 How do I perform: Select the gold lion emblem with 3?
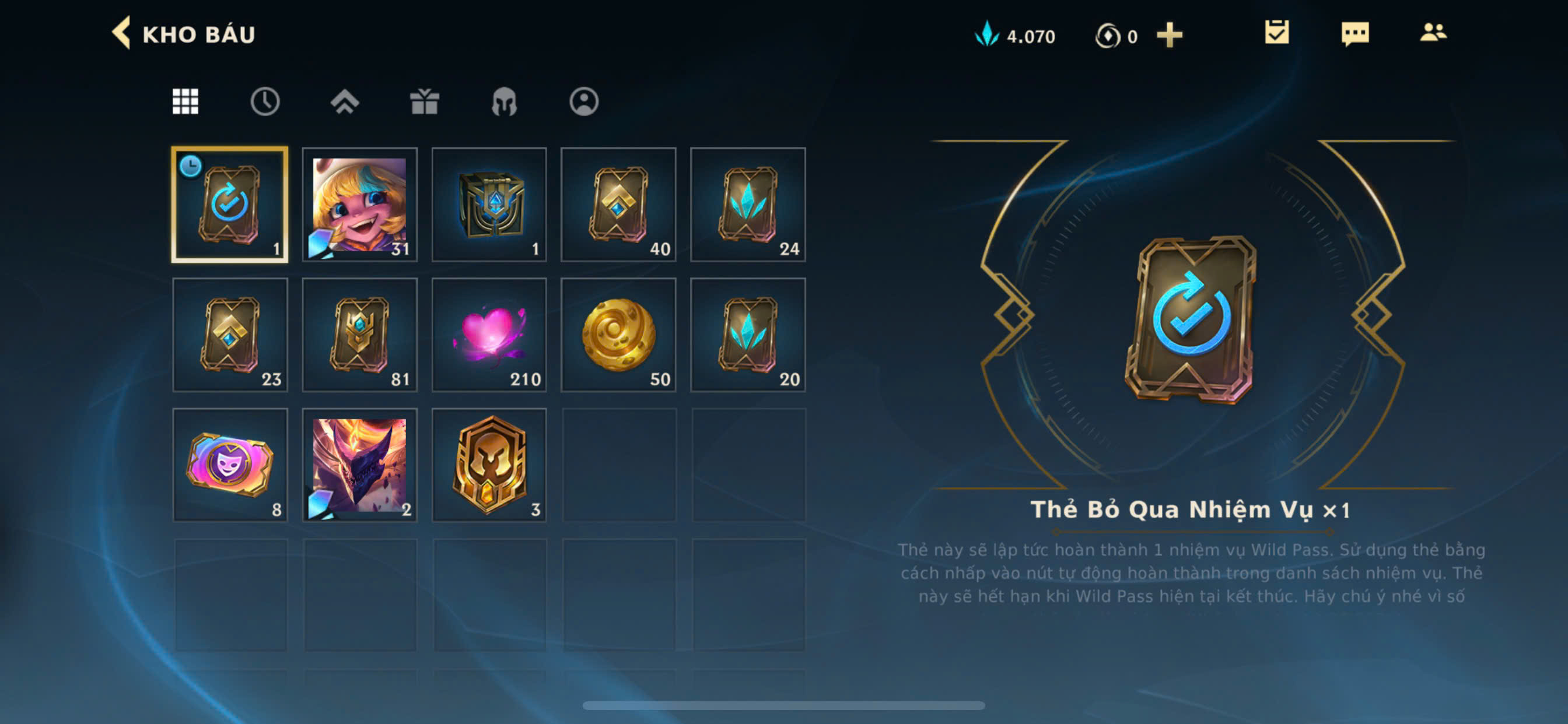489,465
